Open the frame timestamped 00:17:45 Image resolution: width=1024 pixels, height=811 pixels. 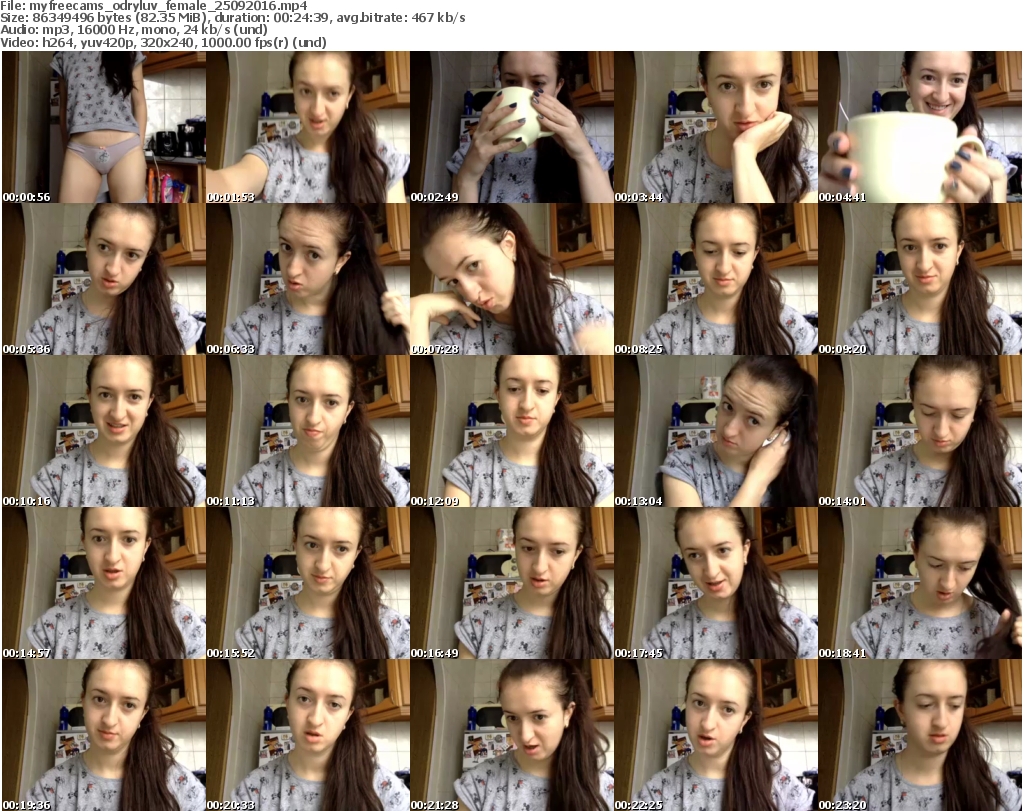(715, 583)
